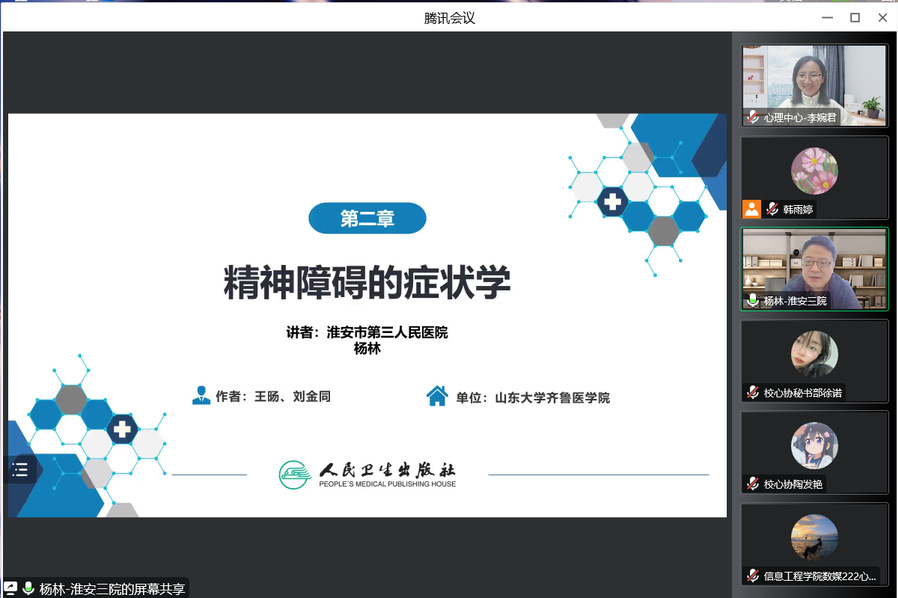Screen dimensions: 898x598
Task: Click muted mic icon beside 信息工程学院数媒222
Action: click(x=753, y=575)
